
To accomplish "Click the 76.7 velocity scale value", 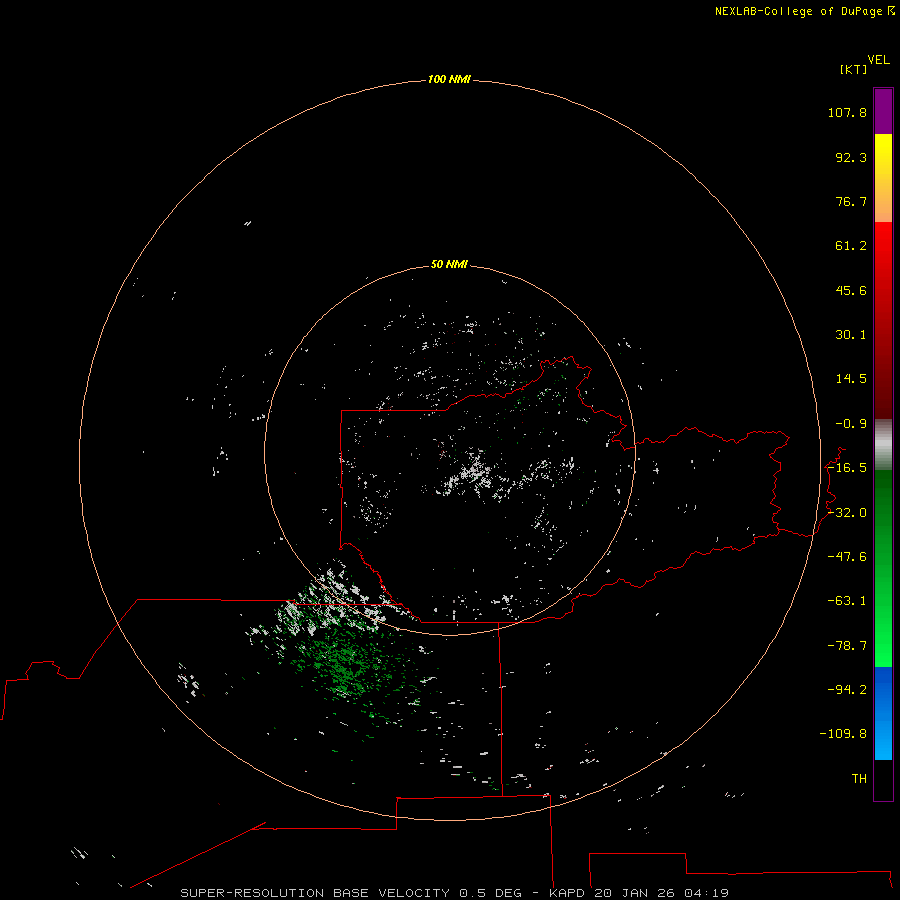I will click(x=851, y=201).
